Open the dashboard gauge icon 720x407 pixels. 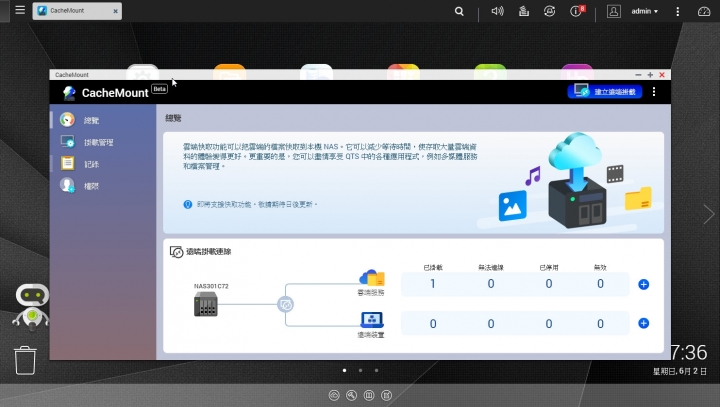pyautogui.click(x=703, y=11)
